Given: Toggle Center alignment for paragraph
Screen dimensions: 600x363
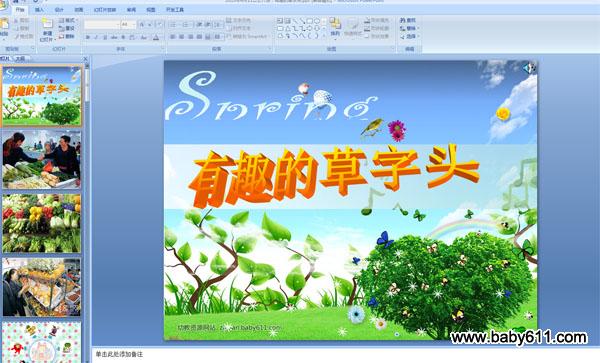Looking at the screenshot, I should 182,37.
